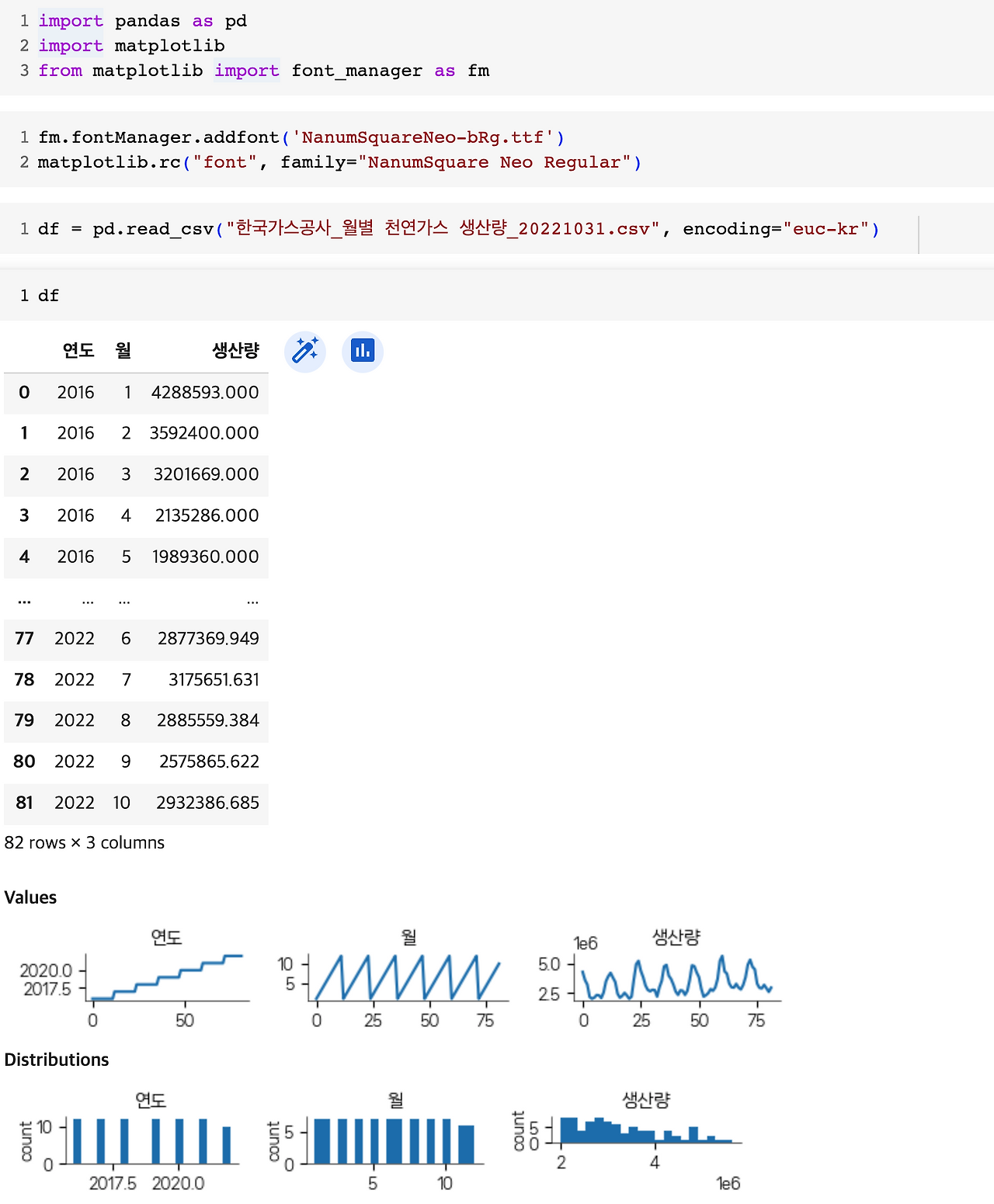994x1204 pixels.
Task: Click the 월 column header
Action: (x=123, y=350)
